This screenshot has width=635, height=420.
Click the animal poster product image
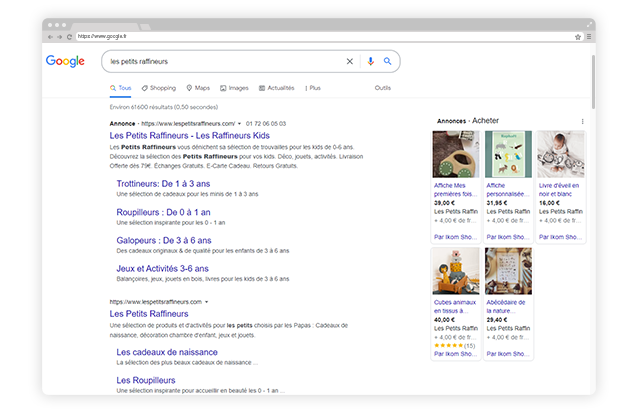pos(508,154)
